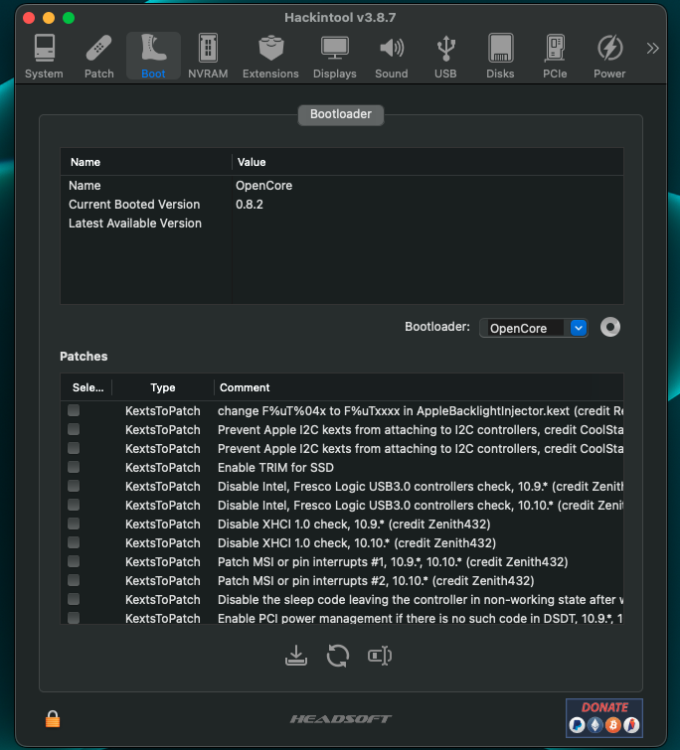Open the Power toolbar tab
This screenshot has height=750, width=680.
click(610, 56)
